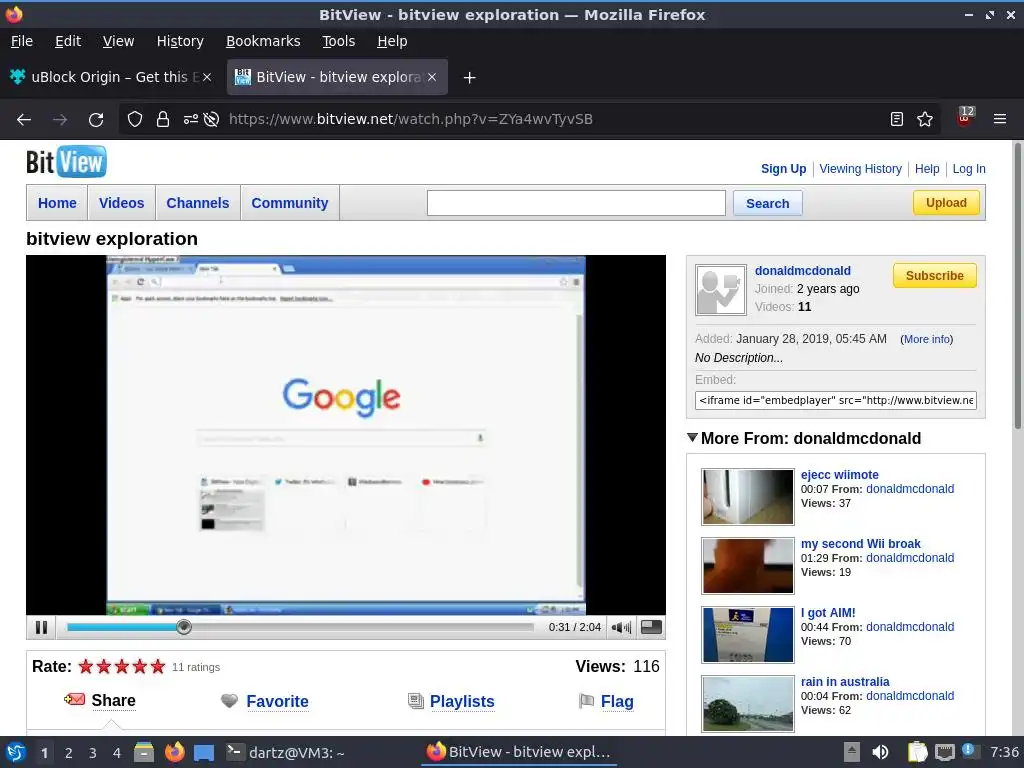This screenshot has width=1024, height=768.
Task: Click the video progress slider handle
Action: tap(184, 627)
